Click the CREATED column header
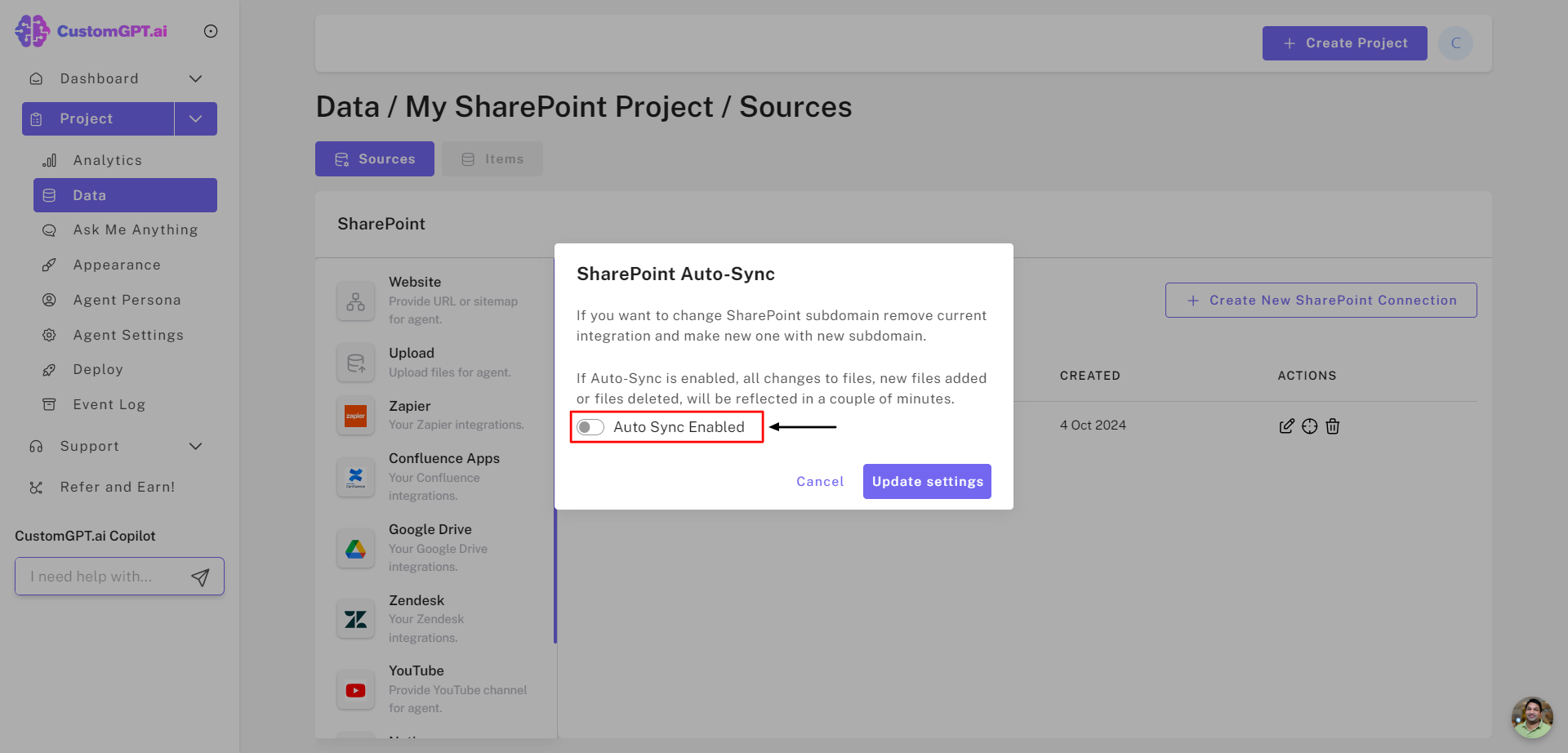The width and height of the screenshot is (1568, 753). (1089, 376)
